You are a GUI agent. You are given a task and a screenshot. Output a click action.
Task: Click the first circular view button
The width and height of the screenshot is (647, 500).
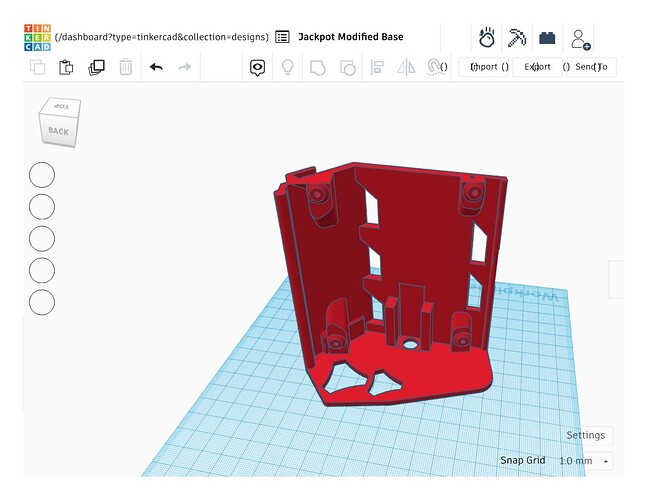click(42, 175)
